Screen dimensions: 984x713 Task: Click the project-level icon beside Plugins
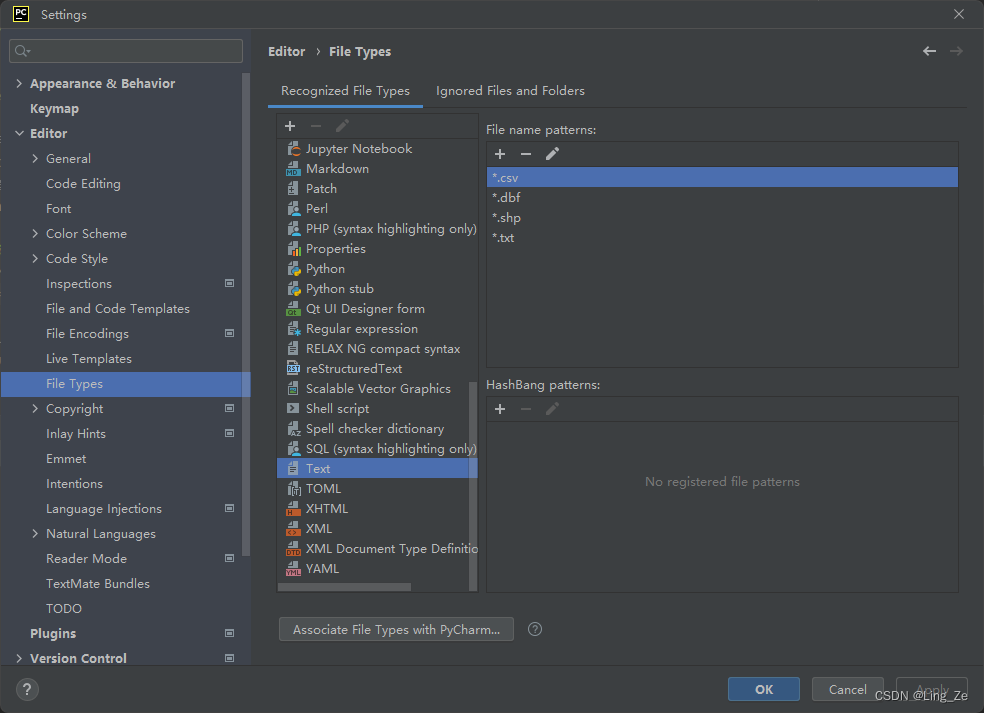(230, 634)
